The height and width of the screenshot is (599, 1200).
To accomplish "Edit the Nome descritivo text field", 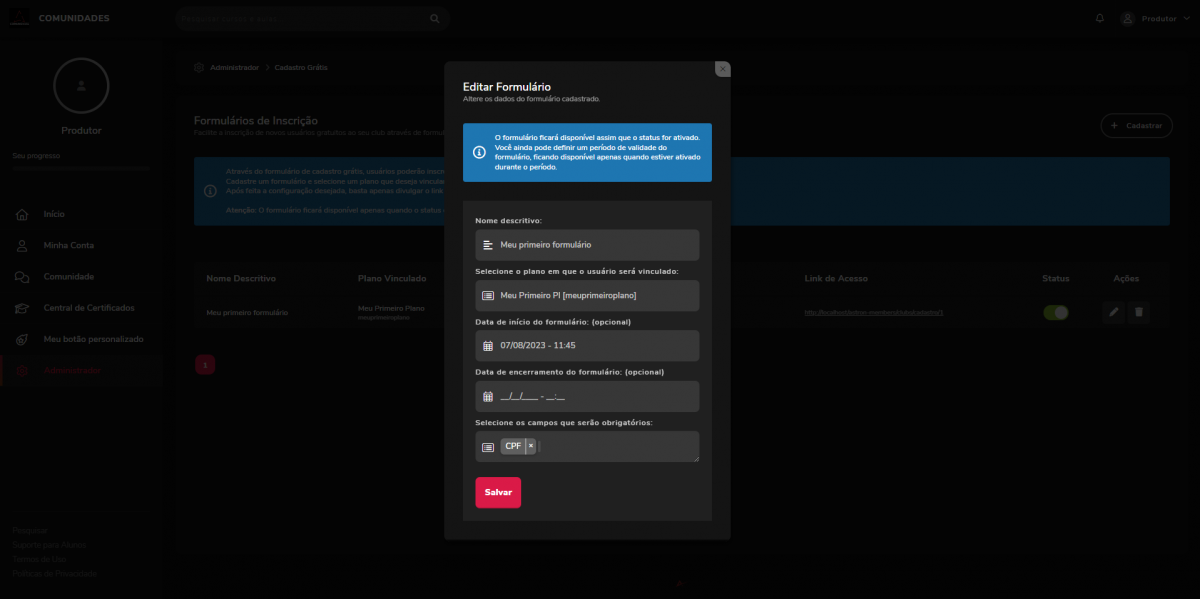I will click(595, 245).
